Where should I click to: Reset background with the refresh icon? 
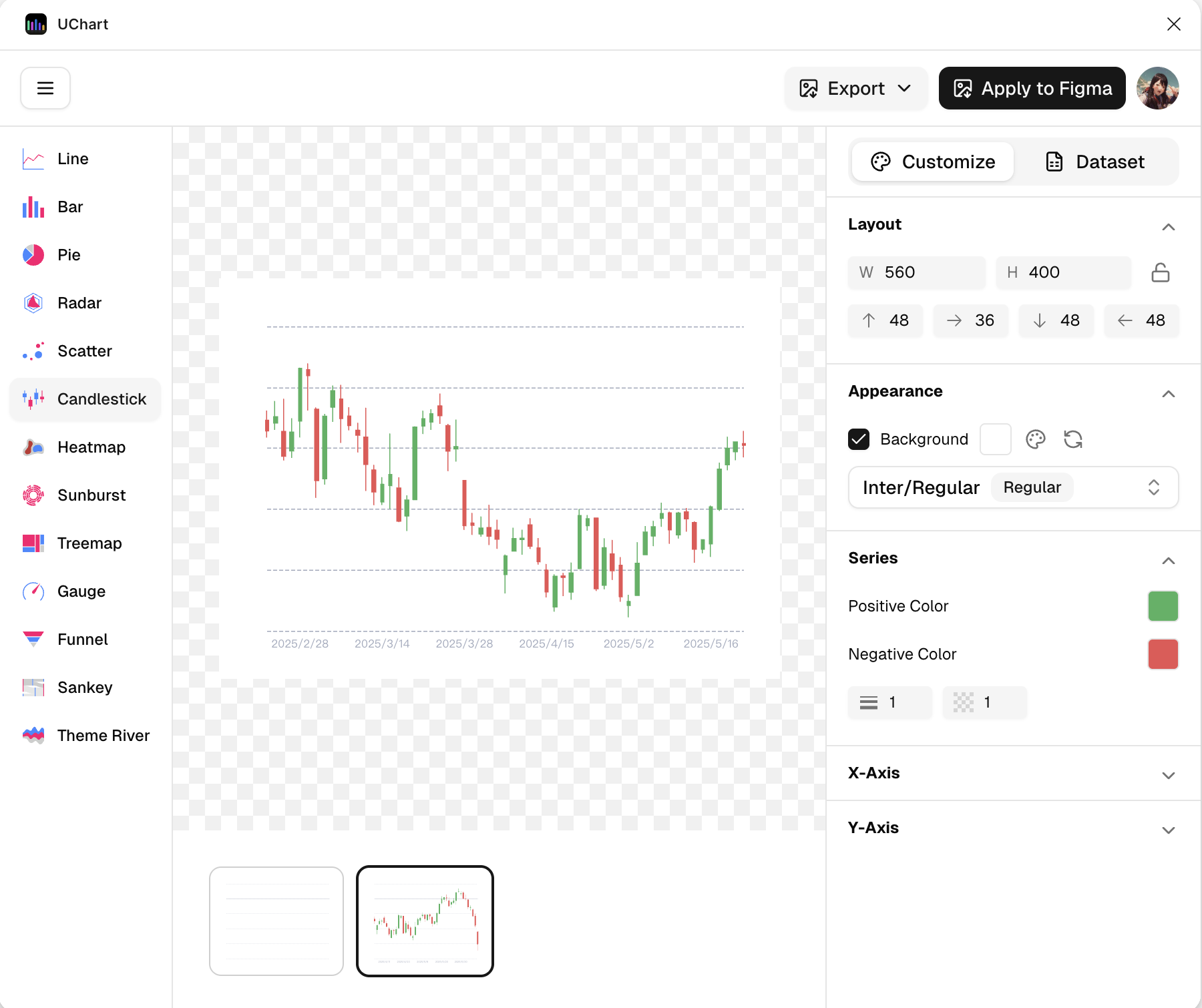coord(1073,439)
